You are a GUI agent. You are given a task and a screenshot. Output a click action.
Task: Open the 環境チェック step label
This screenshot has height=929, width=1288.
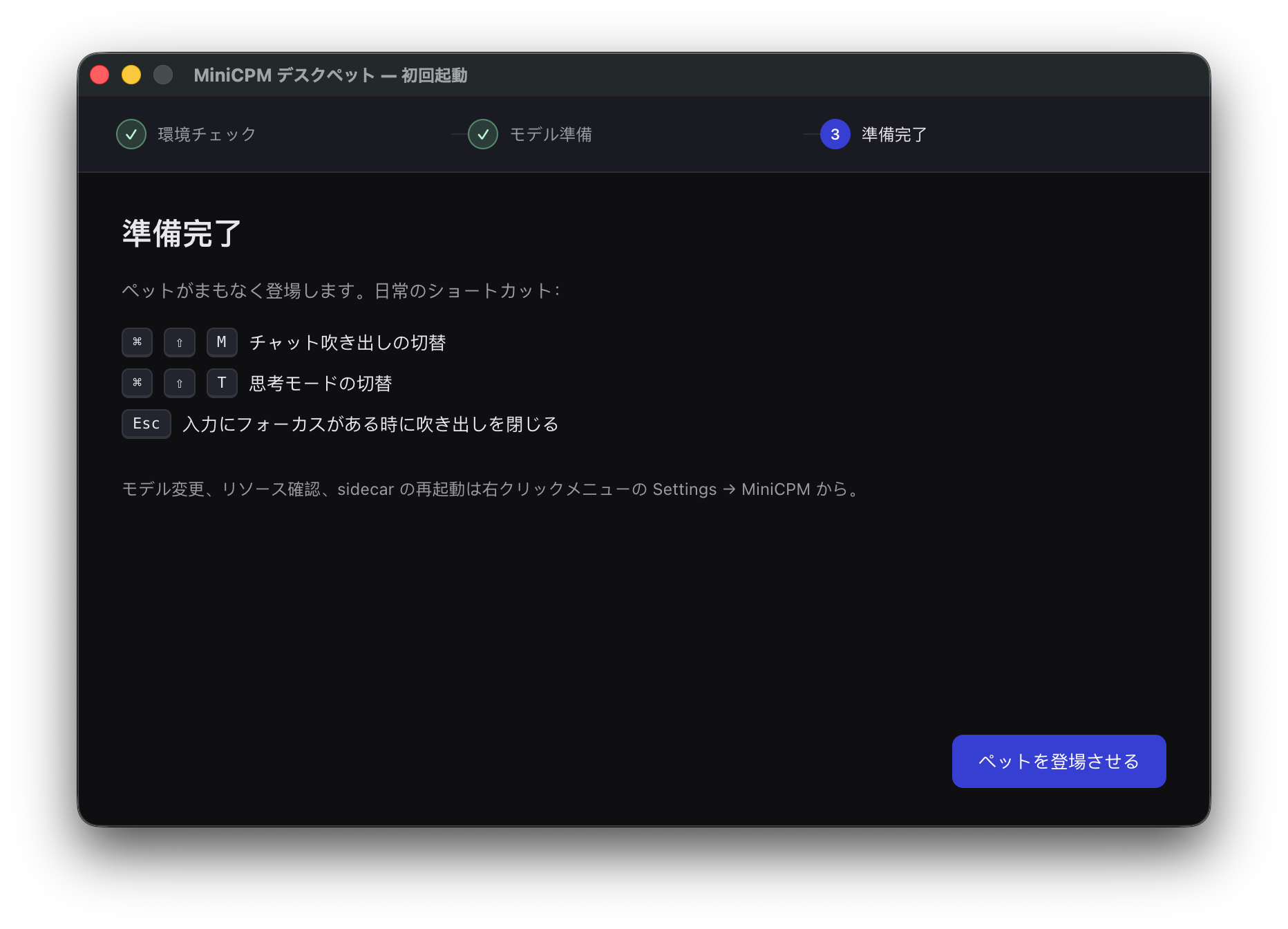[207, 134]
